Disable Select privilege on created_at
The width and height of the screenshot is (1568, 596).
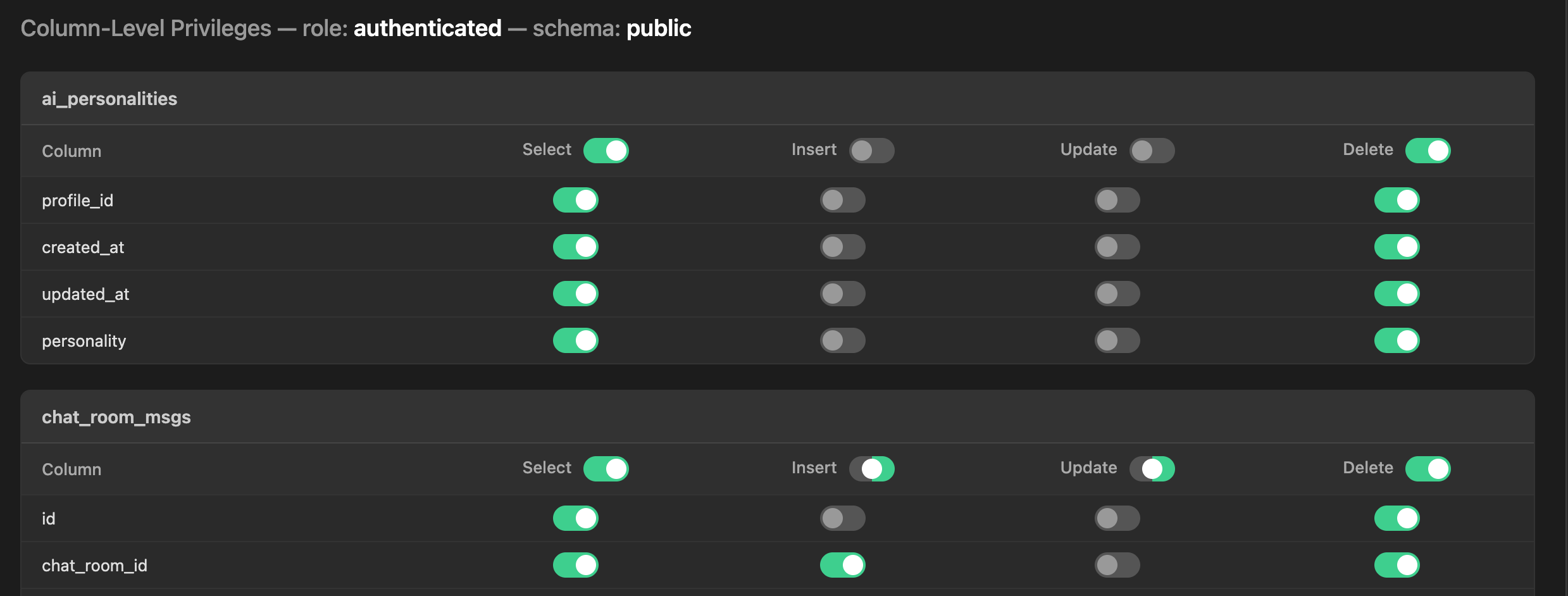(575, 247)
